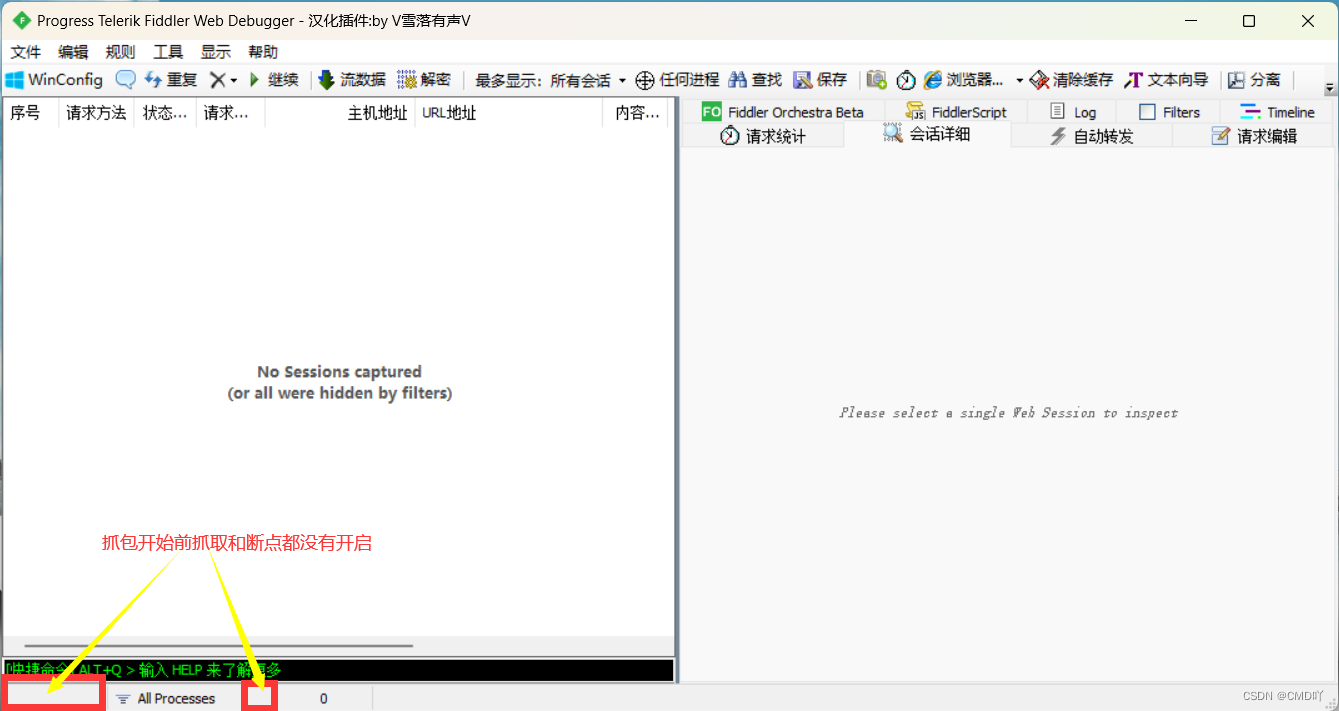Click the QuickExec command input box
This screenshot has width=1339, height=711.
338,670
